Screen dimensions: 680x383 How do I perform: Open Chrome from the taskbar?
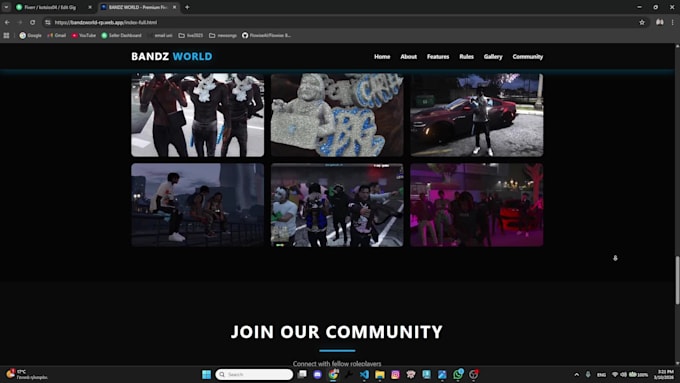[333, 374]
